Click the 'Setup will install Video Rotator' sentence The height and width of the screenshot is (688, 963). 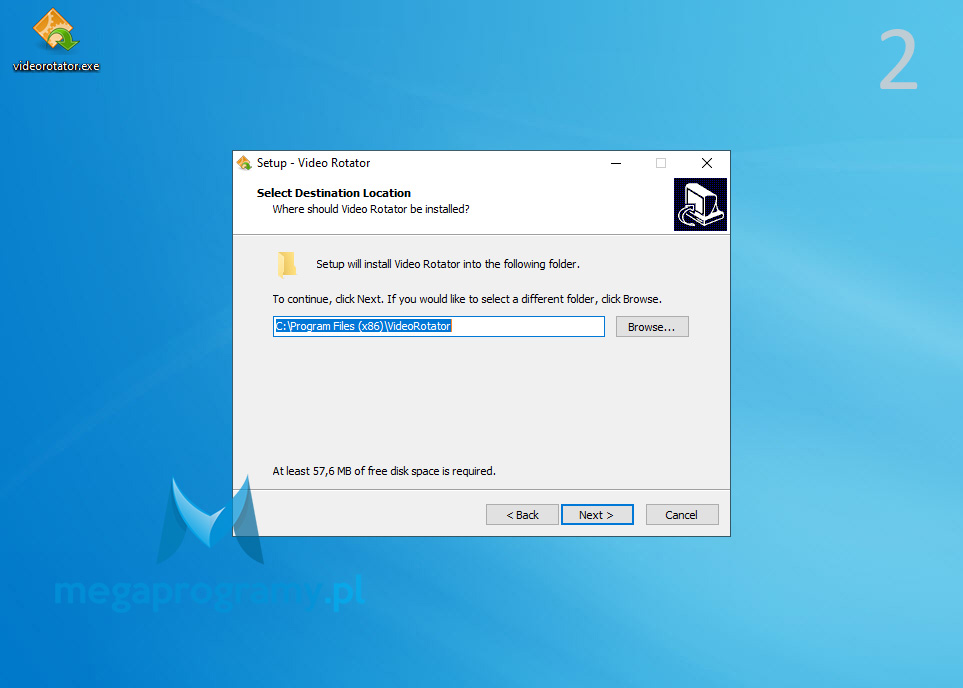click(x=448, y=264)
